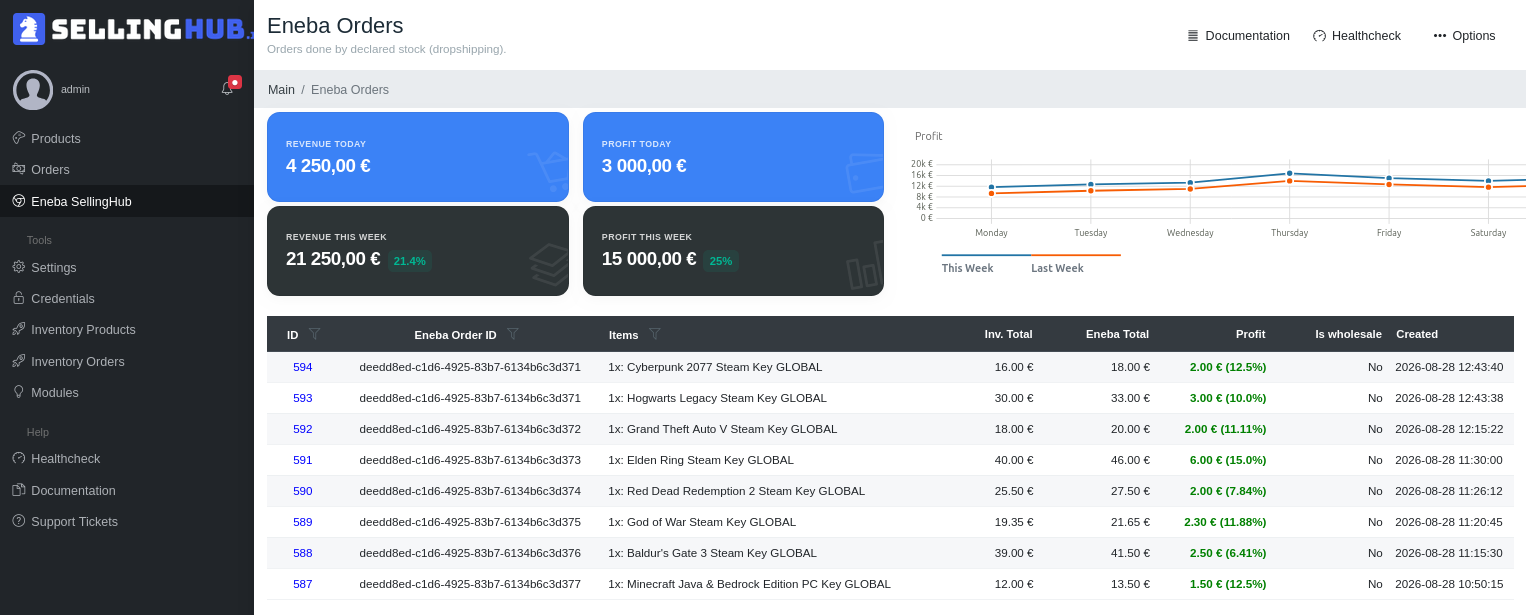Click the Healthcheck gauge icon in header
Image resolution: width=1526 pixels, height=615 pixels.
point(1320,36)
